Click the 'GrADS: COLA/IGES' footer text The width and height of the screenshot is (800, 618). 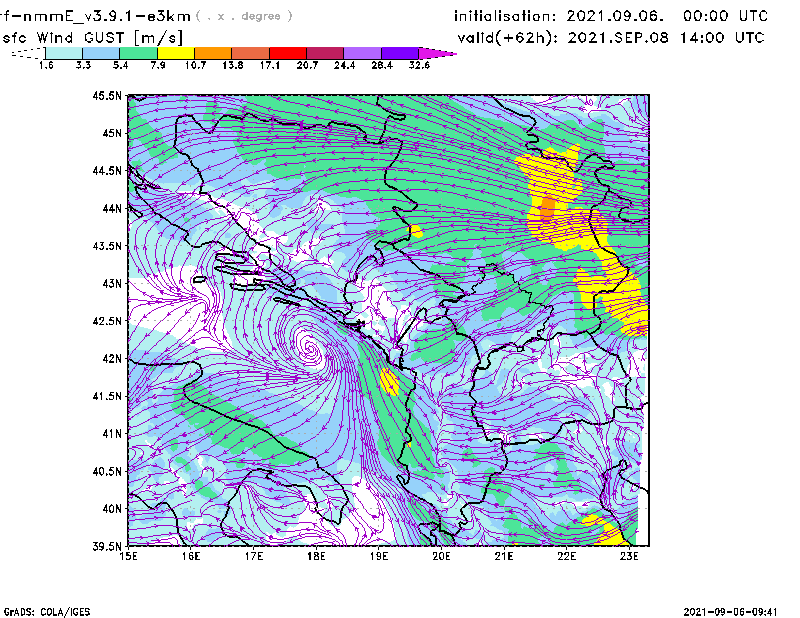click(x=47, y=612)
